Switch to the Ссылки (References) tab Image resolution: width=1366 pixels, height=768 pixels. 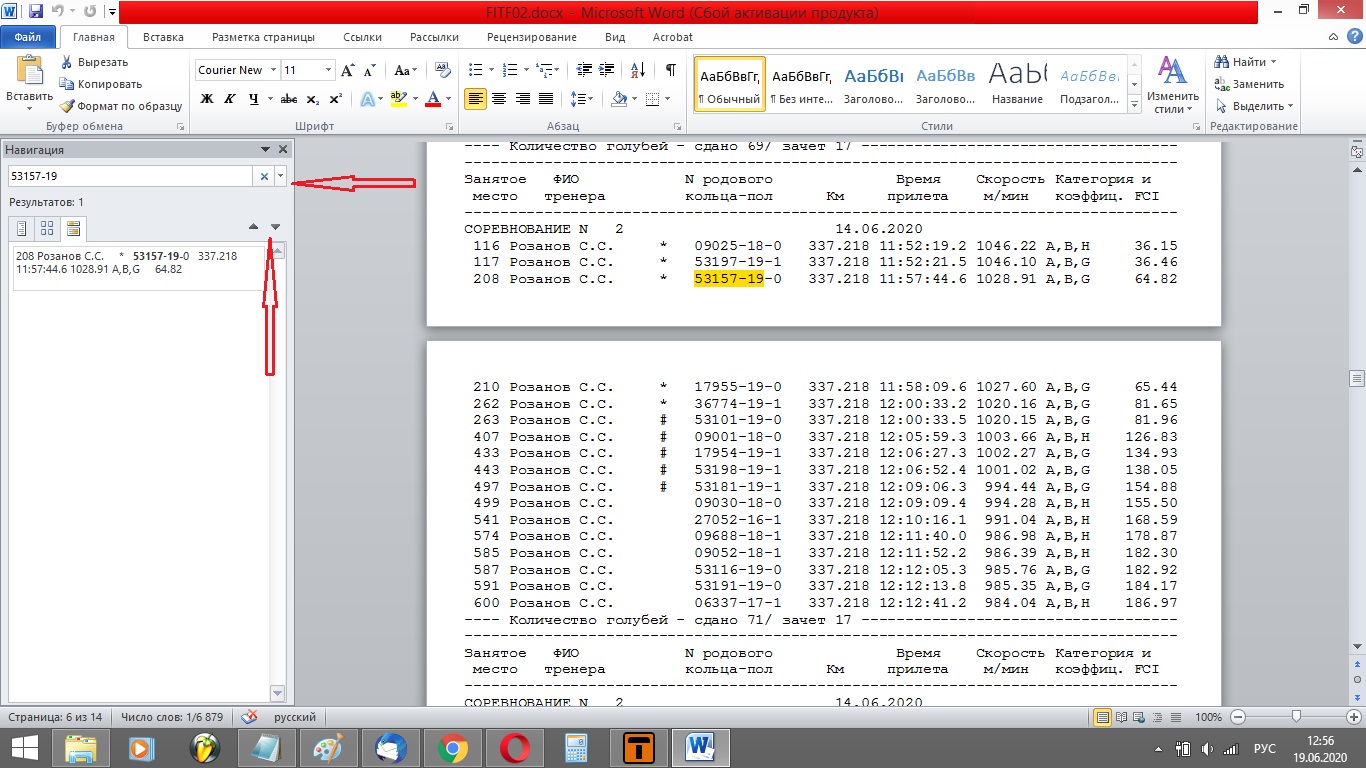coord(362,37)
